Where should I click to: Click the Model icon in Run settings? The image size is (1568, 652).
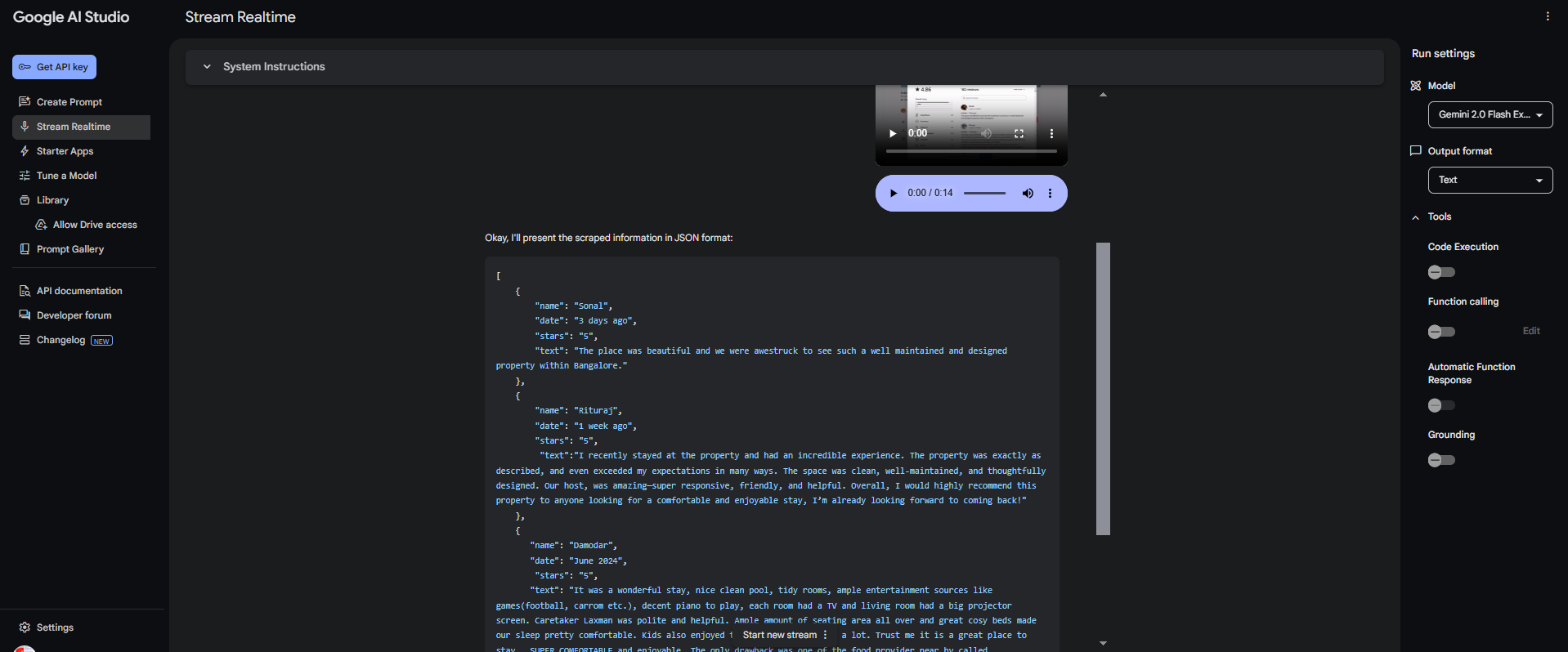(1415, 86)
